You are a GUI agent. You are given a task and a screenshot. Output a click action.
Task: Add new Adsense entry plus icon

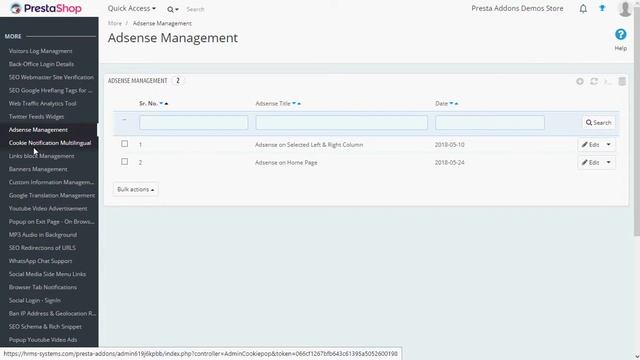[580, 81]
